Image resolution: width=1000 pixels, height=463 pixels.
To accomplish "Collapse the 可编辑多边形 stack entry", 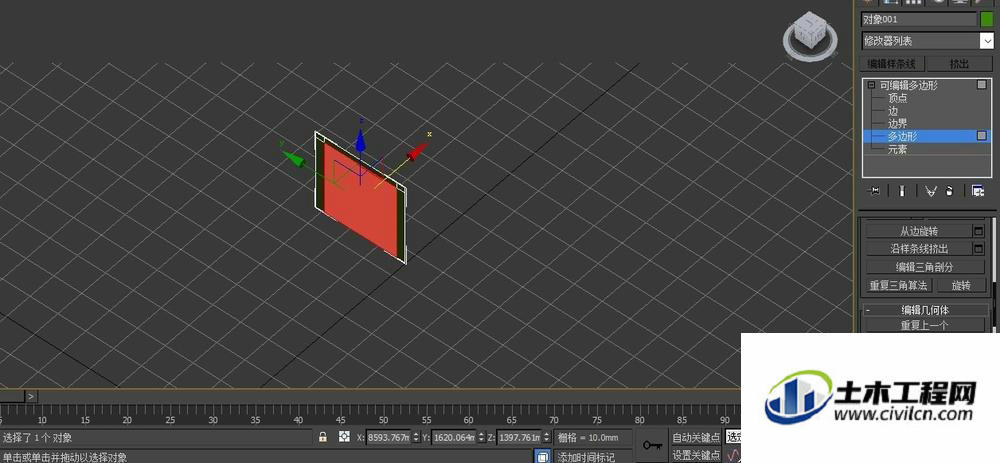I will pyautogui.click(x=871, y=85).
